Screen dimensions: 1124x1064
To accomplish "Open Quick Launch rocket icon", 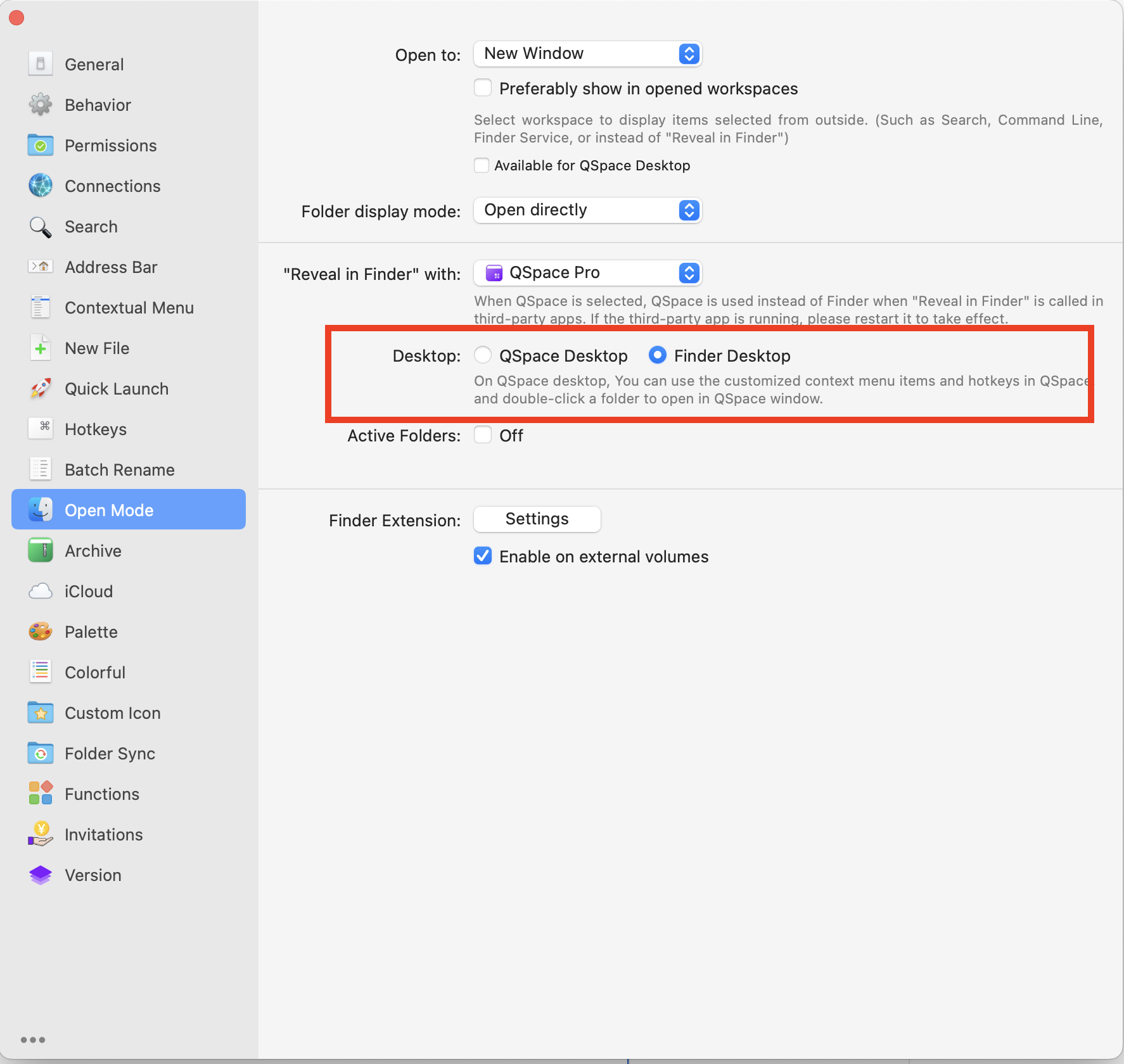I will click(41, 388).
